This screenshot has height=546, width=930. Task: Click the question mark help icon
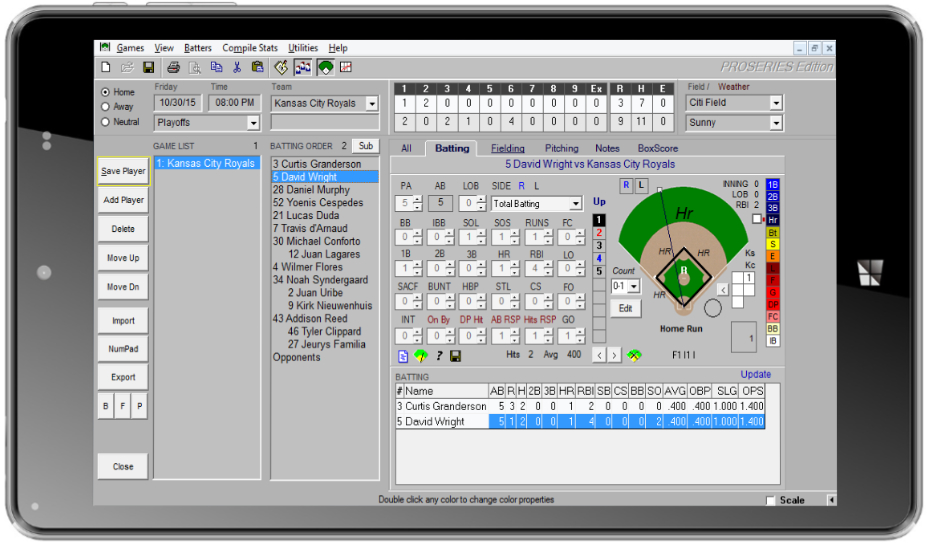(x=439, y=356)
